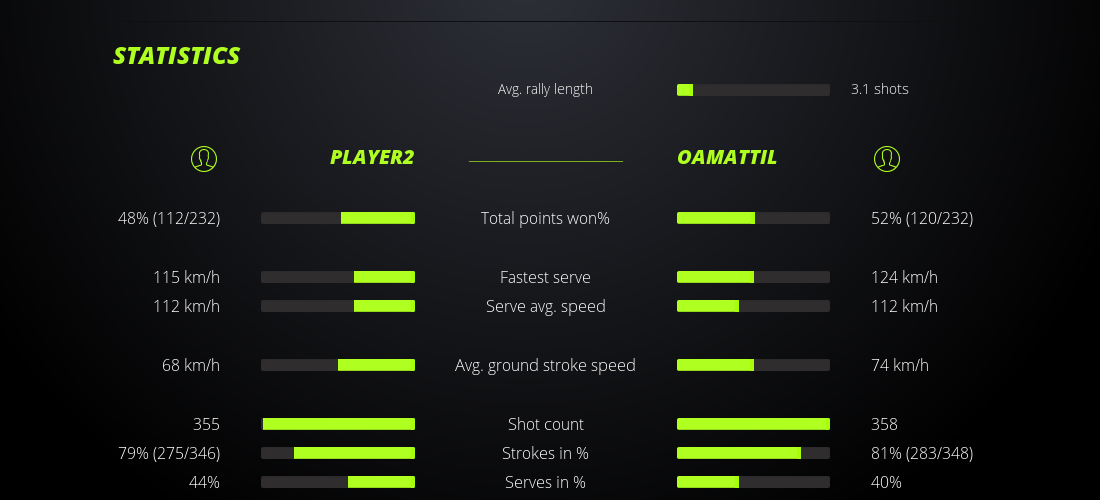Image resolution: width=1100 pixels, height=500 pixels.
Task: Click PLAYER2's Serve avg. speed bar
Action: pyautogui.click(x=338, y=306)
